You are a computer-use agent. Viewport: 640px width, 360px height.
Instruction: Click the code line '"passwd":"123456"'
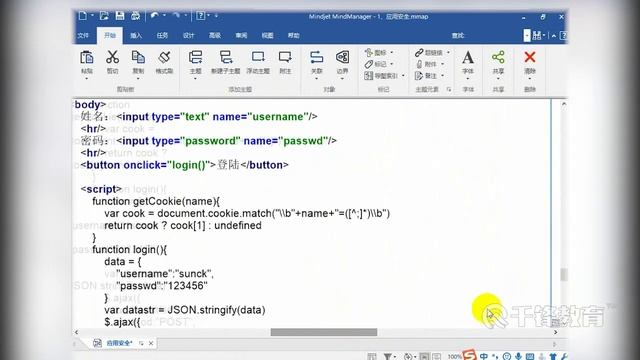pyautogui.click(x=162, y=286)
